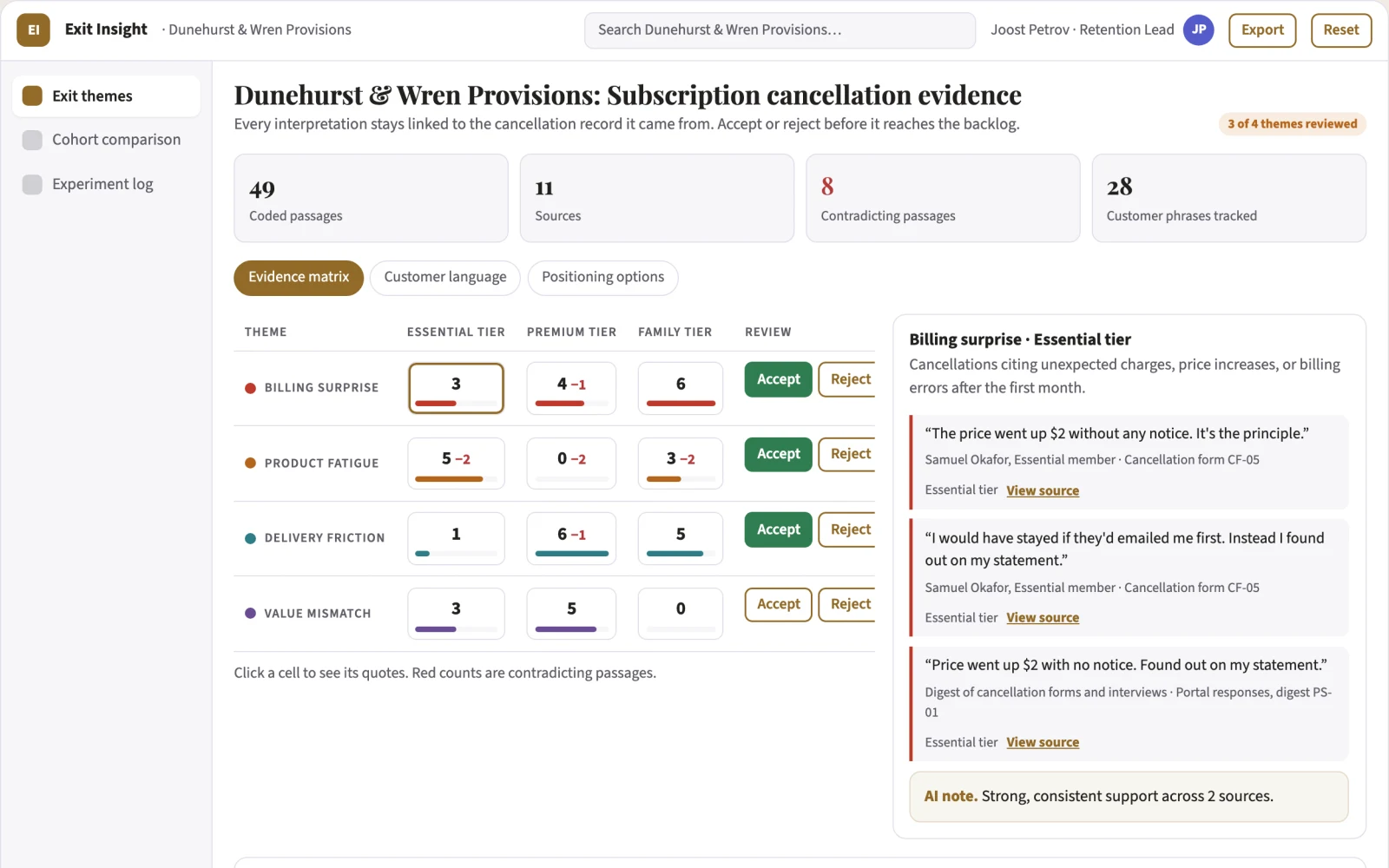
Task: Click the EI app logo icon
Action: pyautogui.click(x=33, y=30)
